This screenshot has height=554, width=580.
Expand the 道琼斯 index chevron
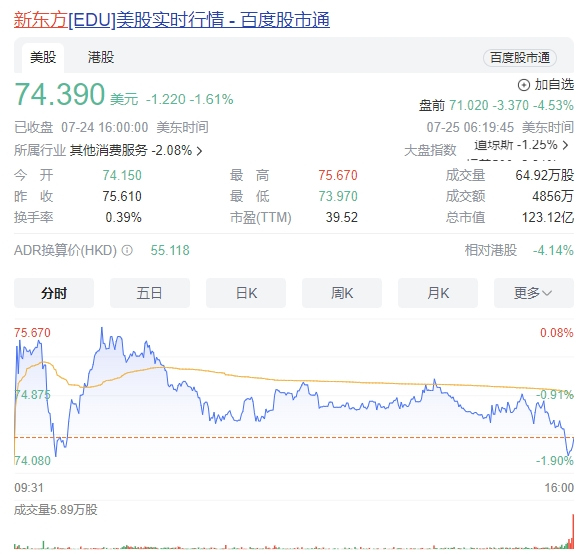click(x=565, y=145)
